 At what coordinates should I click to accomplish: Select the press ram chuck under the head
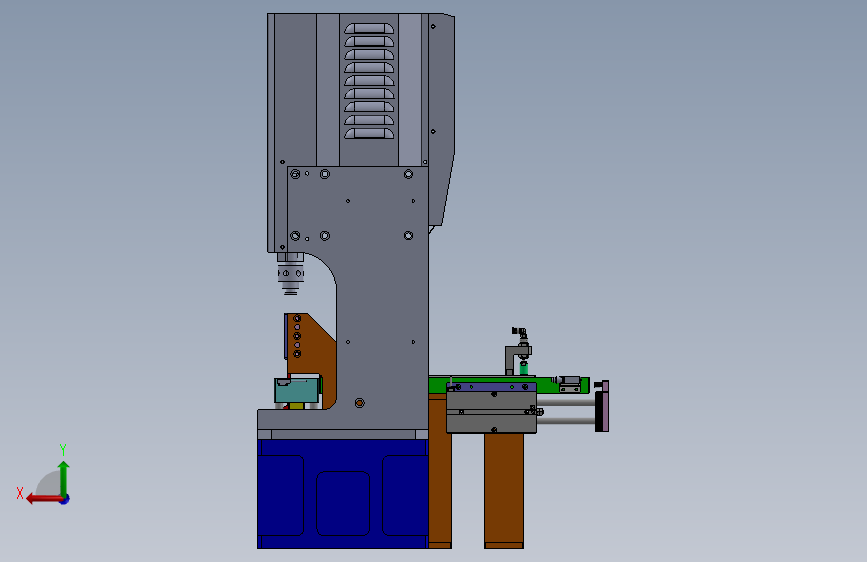click(x=290, y=274)
